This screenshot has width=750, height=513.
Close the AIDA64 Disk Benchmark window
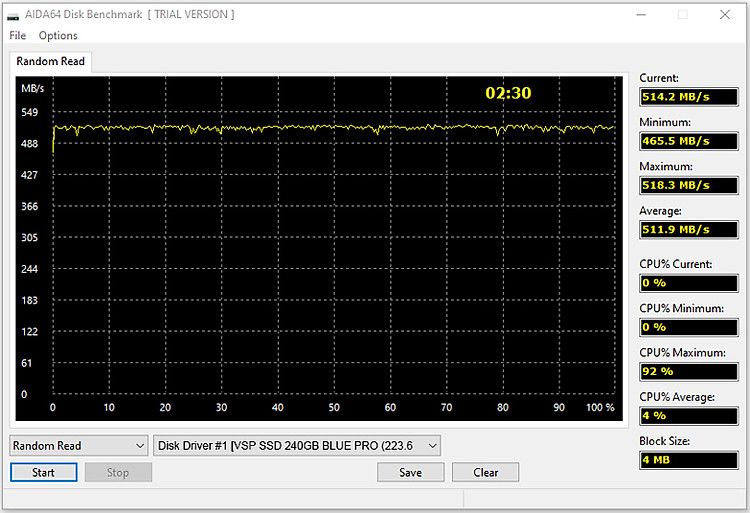click(725, 15)
